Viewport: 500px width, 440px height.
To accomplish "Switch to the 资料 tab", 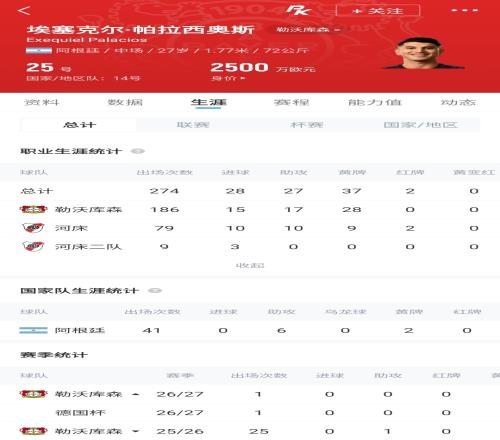I will tap(42, 102).
